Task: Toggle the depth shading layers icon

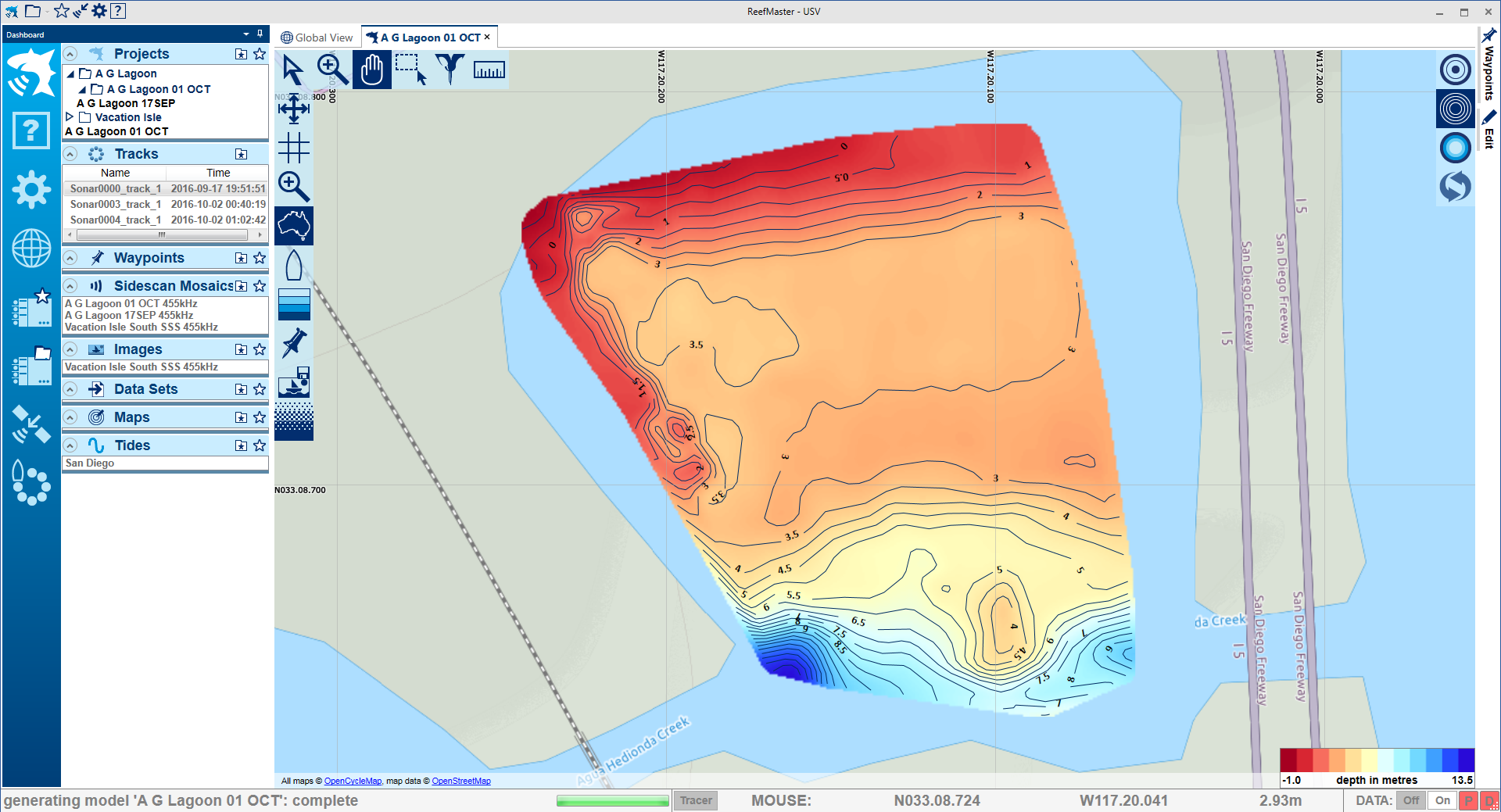Action: pos(294,304)
